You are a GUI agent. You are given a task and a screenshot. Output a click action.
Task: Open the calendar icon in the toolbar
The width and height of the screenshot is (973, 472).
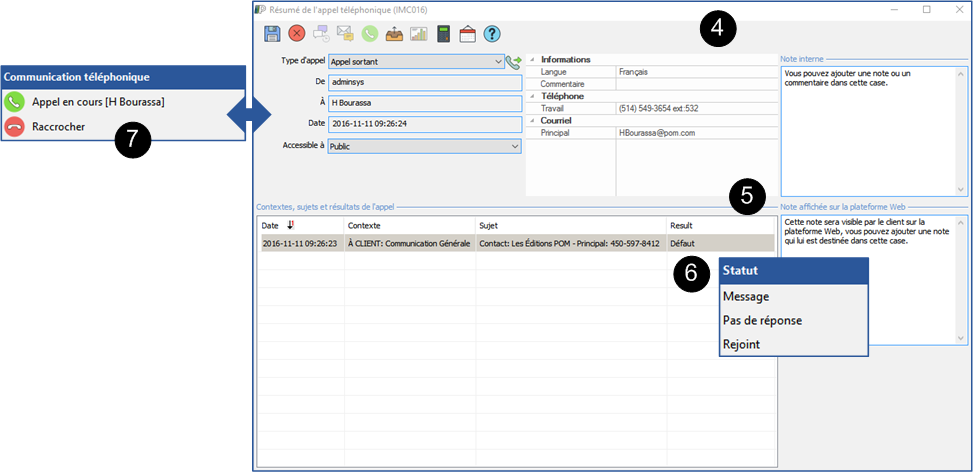coord(467,34)
